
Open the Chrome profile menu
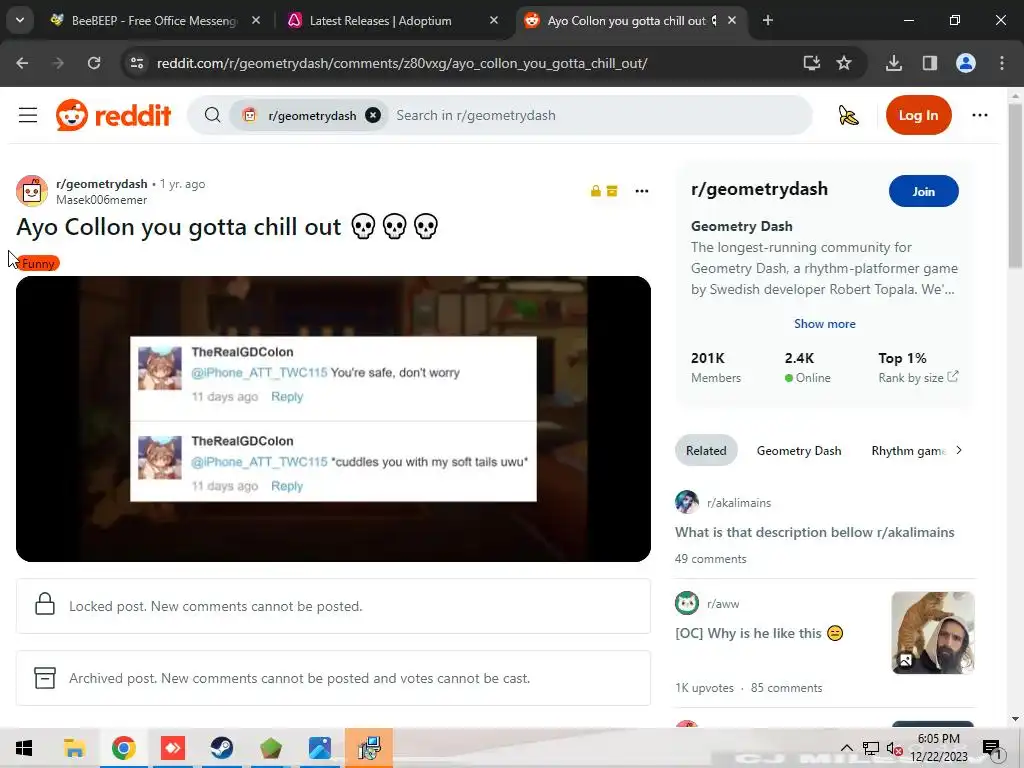point(966,63)
